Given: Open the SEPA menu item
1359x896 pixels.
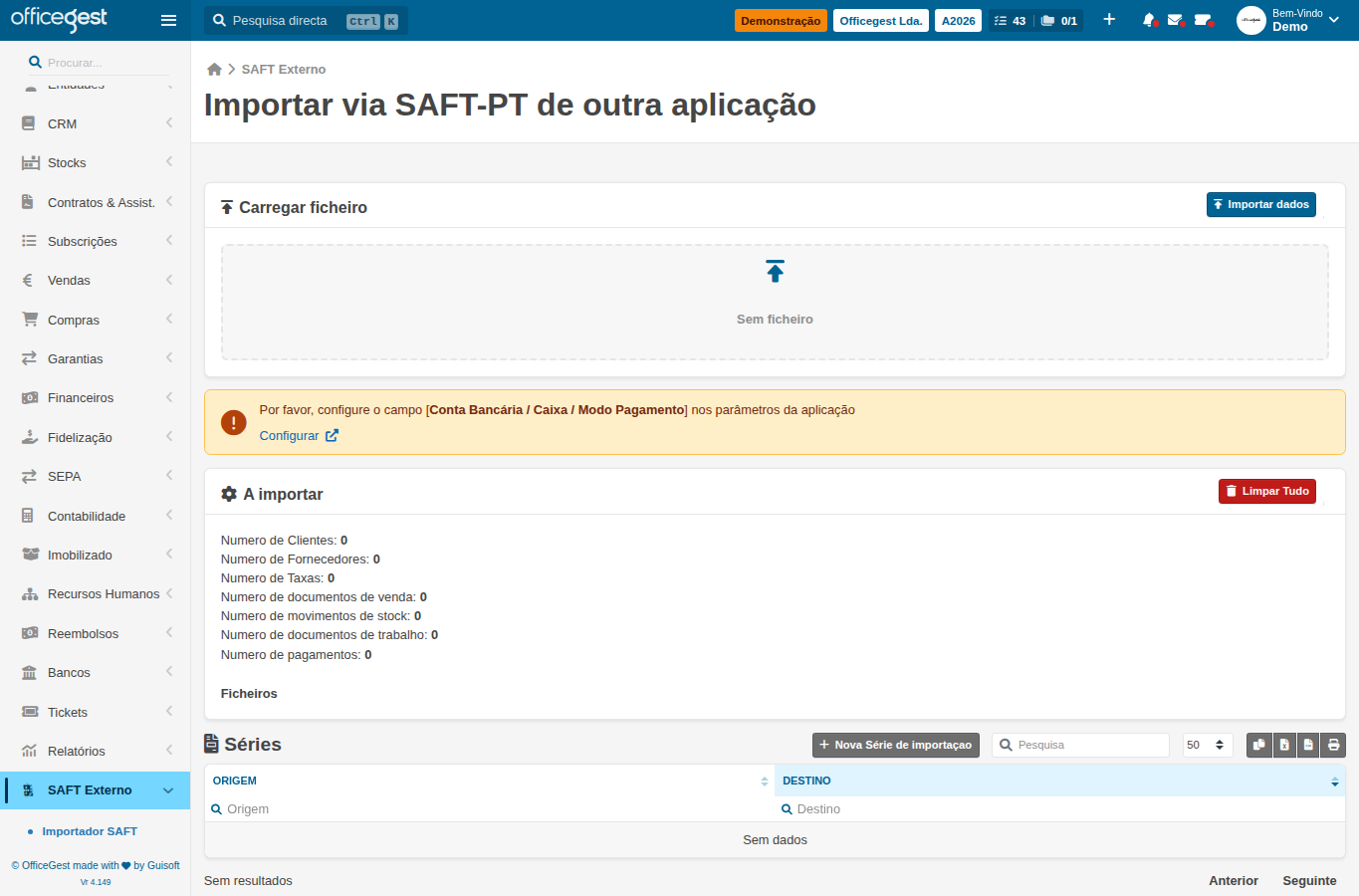Looking at the screenshot, I should pyautogui.click(x=95, y=476).
